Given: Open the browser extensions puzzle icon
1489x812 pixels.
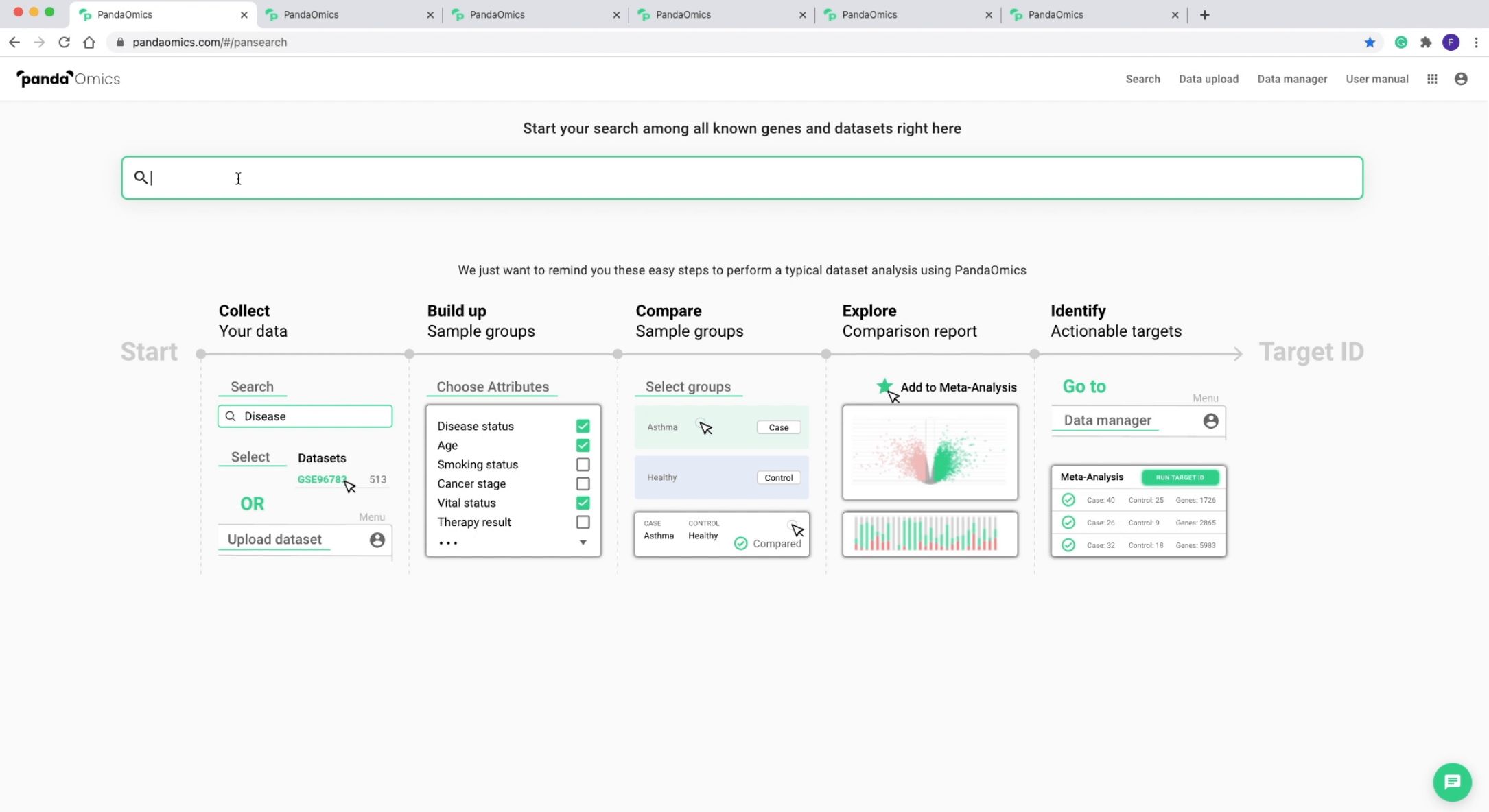Looking at the screenshot, I should [x=1426, y=43].
